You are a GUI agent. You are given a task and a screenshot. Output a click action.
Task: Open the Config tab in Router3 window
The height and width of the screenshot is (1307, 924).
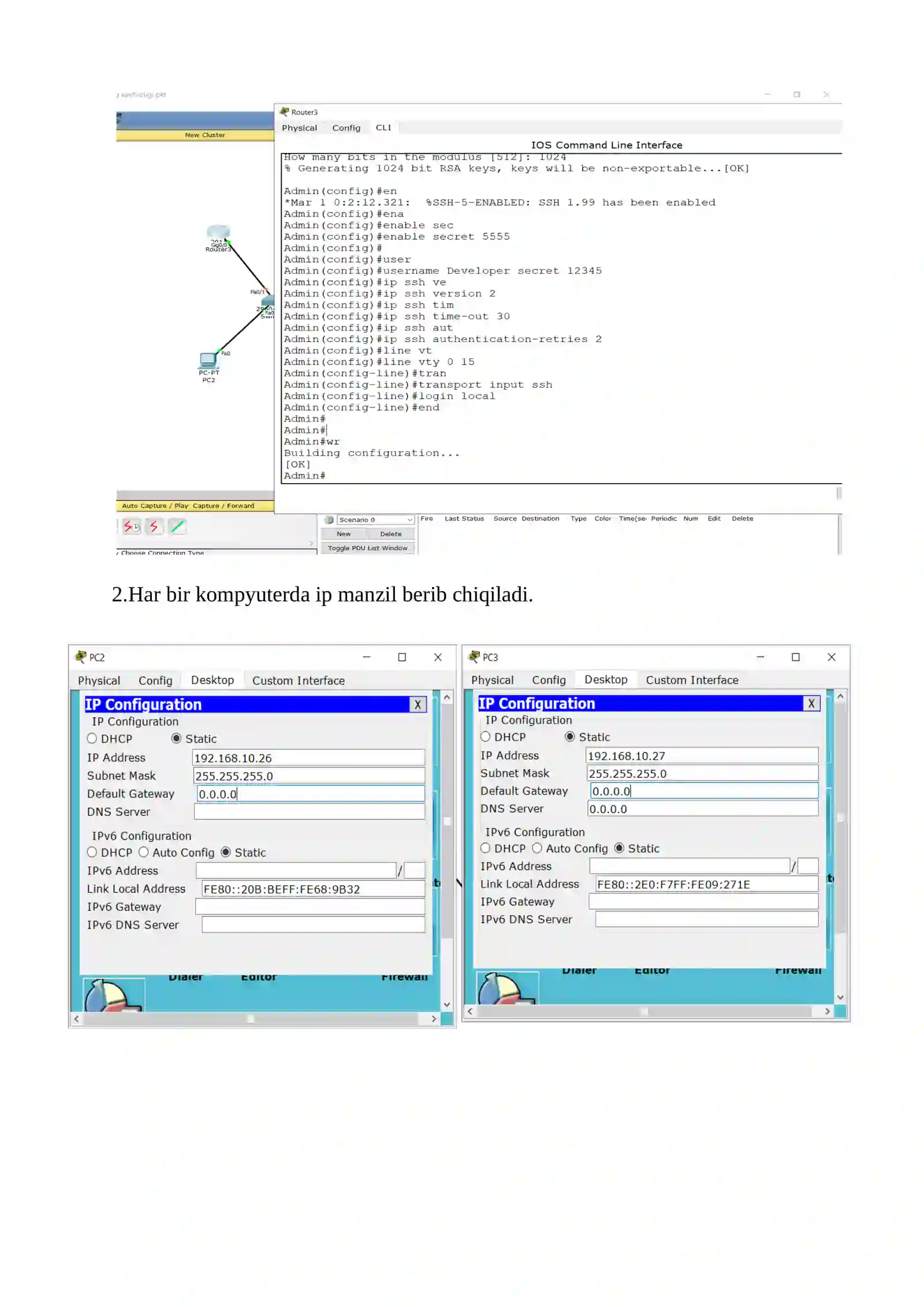(x=346, y=128)
